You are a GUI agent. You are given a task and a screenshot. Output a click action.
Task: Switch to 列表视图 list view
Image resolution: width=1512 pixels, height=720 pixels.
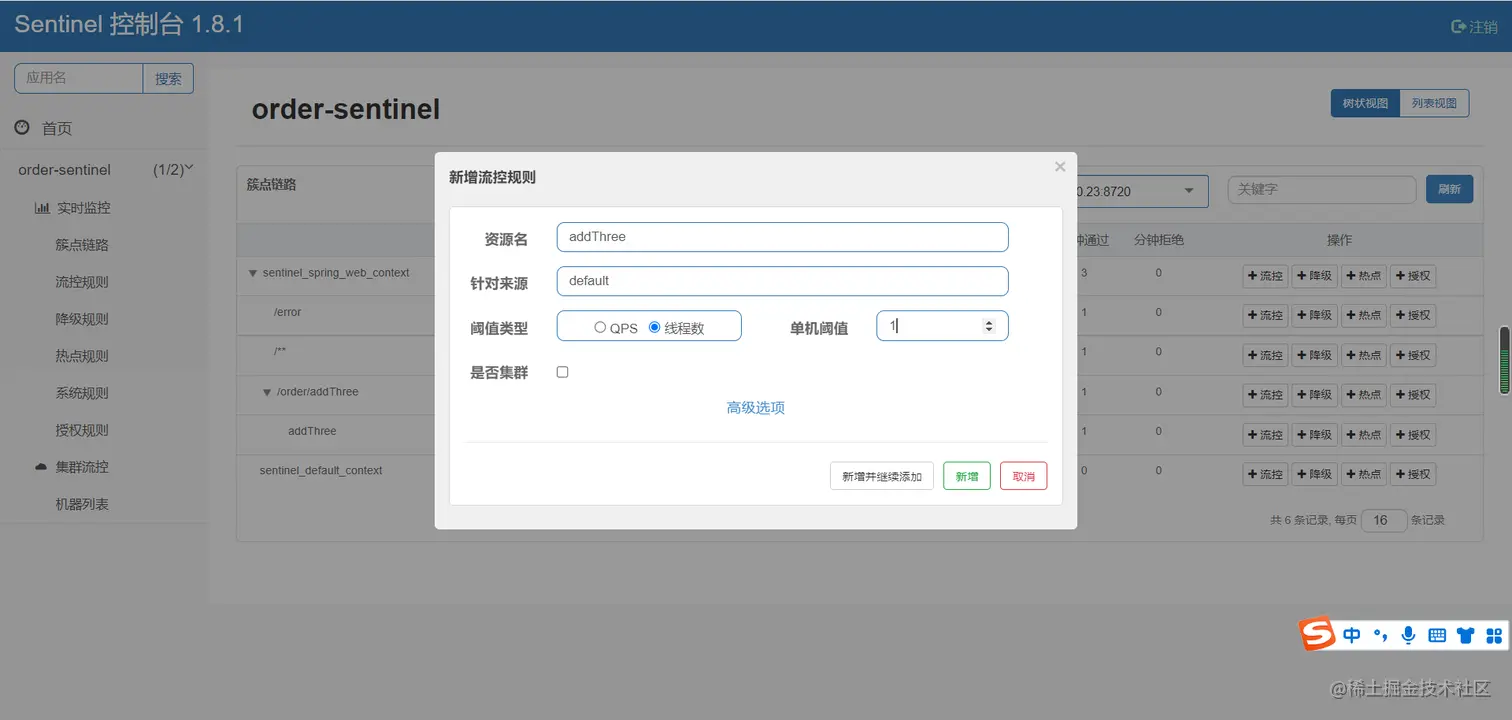[x=1434, y=103]
